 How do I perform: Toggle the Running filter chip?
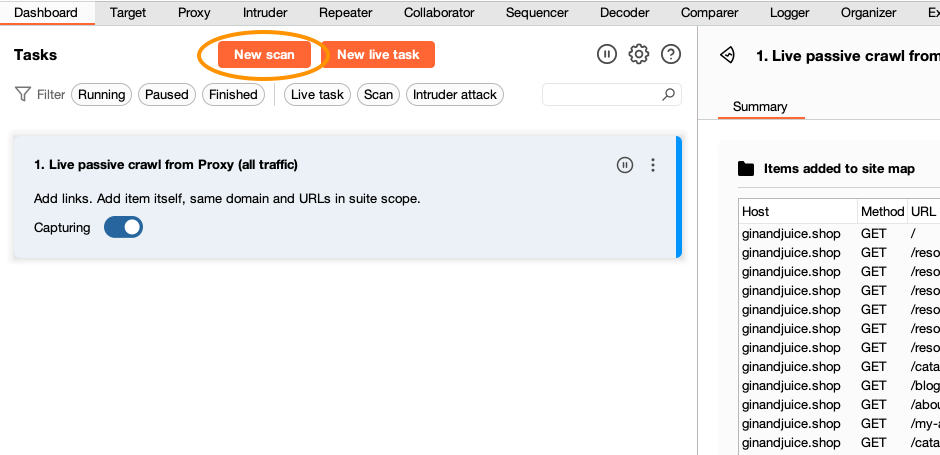[x=101, y=95]
